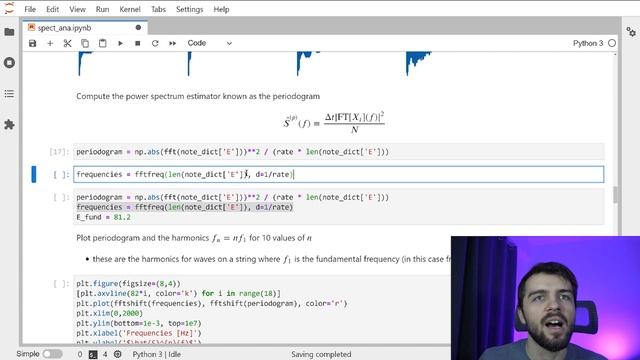Click the plt.xlabel('Frequencies [Hz]') line
Viewport: 640px width, 360px height.
[139, 333]
